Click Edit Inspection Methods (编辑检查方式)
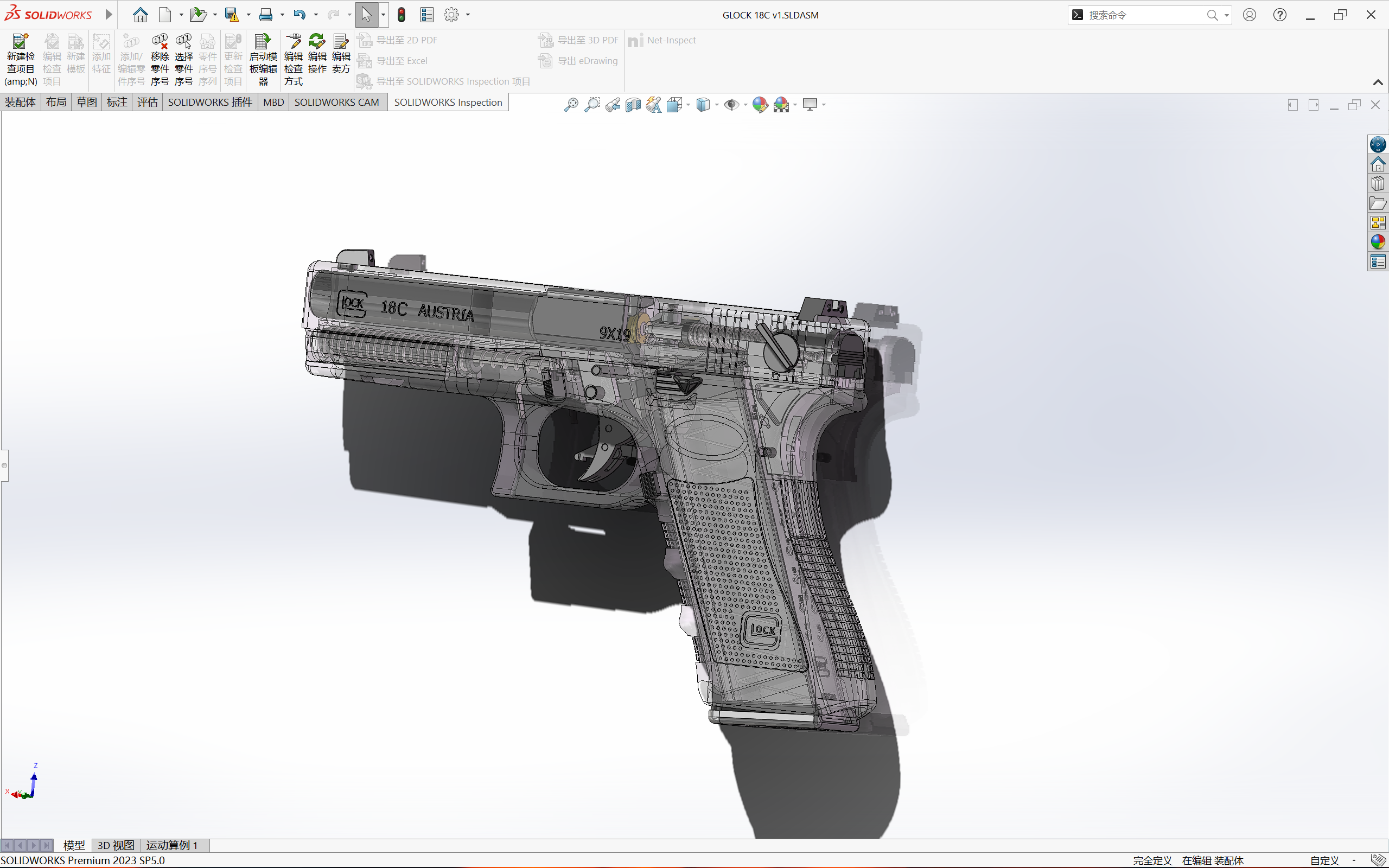Screen dimensions: 1389x868 (x=294, y=60)
